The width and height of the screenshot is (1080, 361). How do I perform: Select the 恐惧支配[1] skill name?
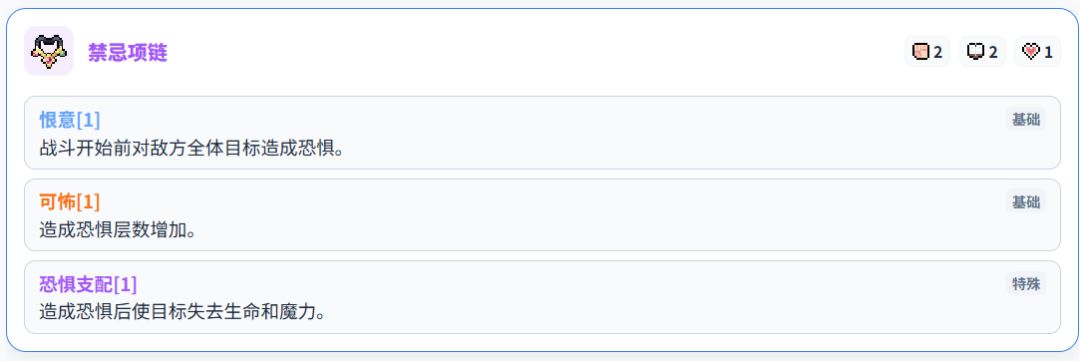[88, 284]
